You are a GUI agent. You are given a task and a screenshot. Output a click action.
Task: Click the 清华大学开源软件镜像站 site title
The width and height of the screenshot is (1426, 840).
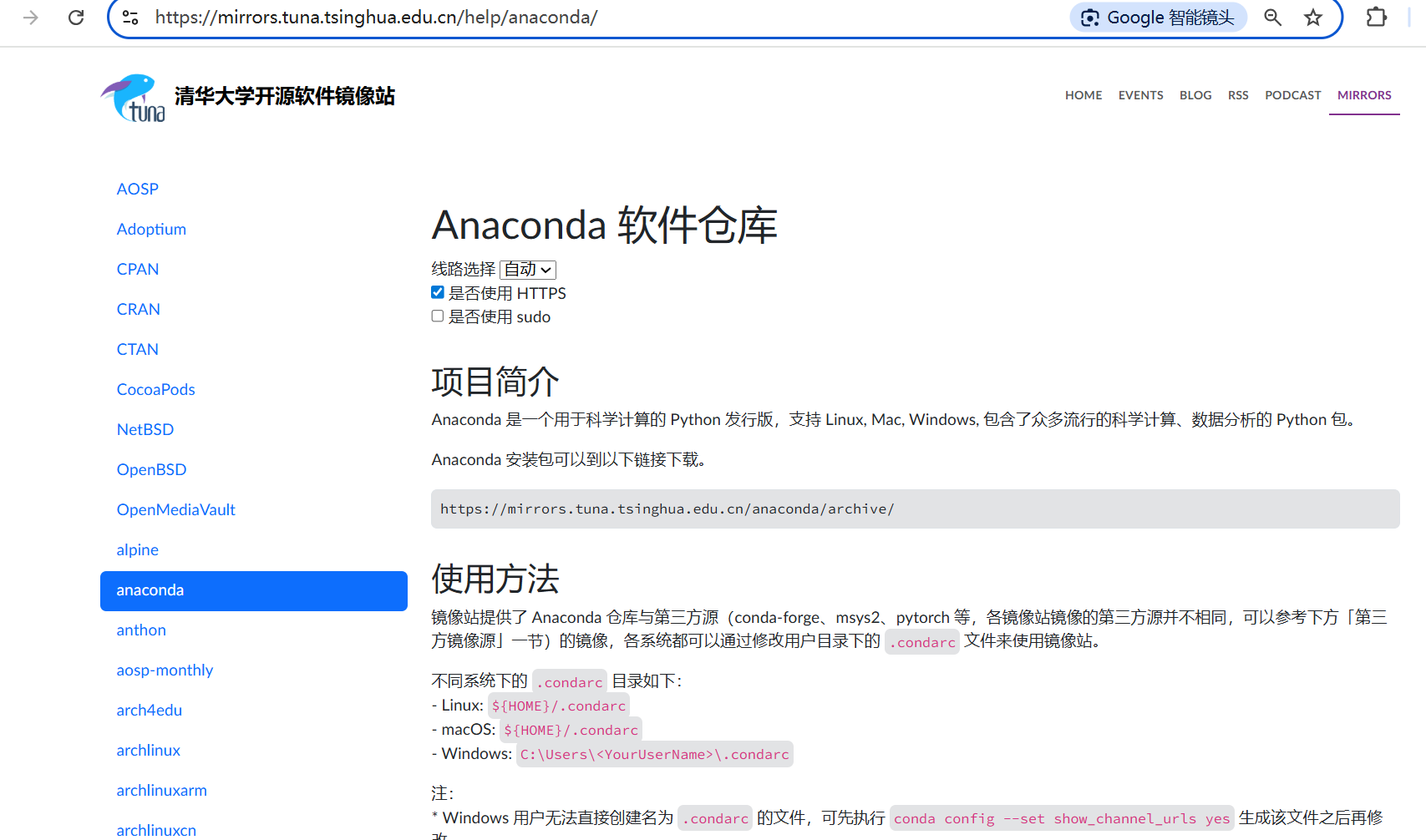point(285,96)
